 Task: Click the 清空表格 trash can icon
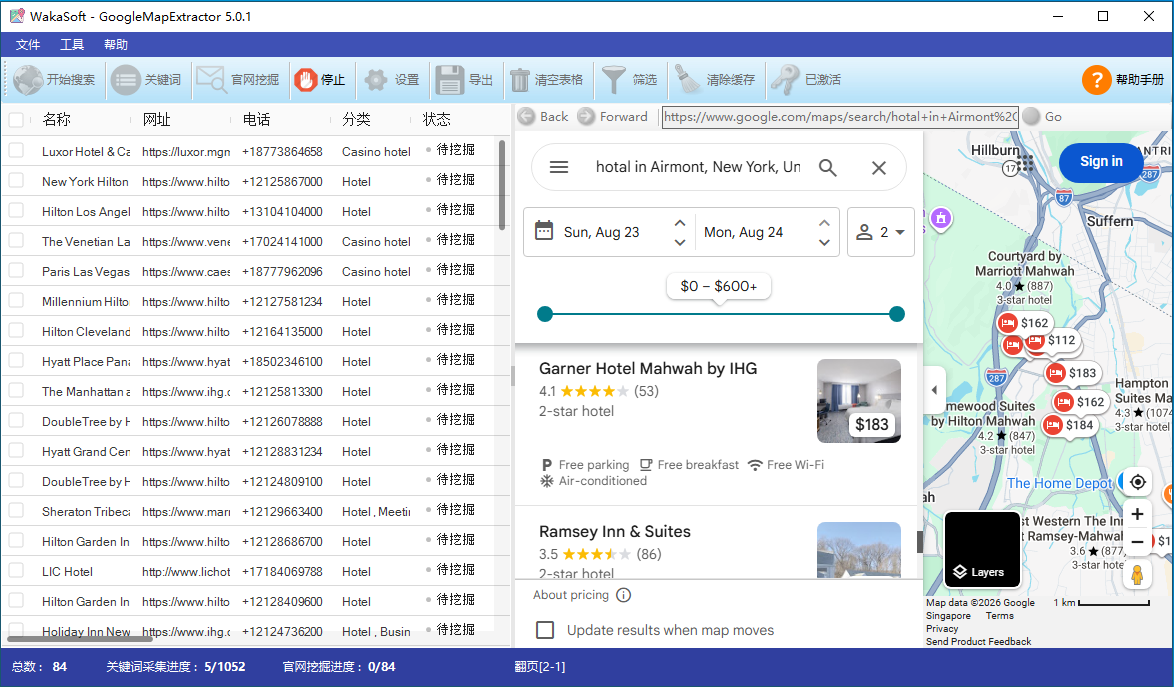[520, 79]
